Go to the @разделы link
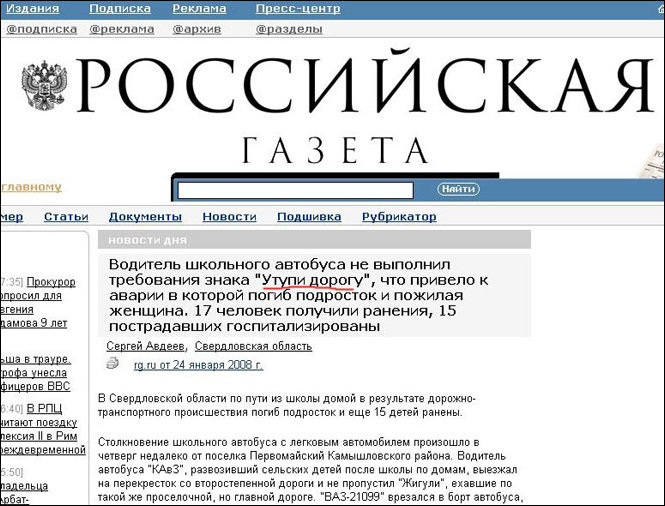The width and height of the screenshot is (665, 506). pos(289,29)
